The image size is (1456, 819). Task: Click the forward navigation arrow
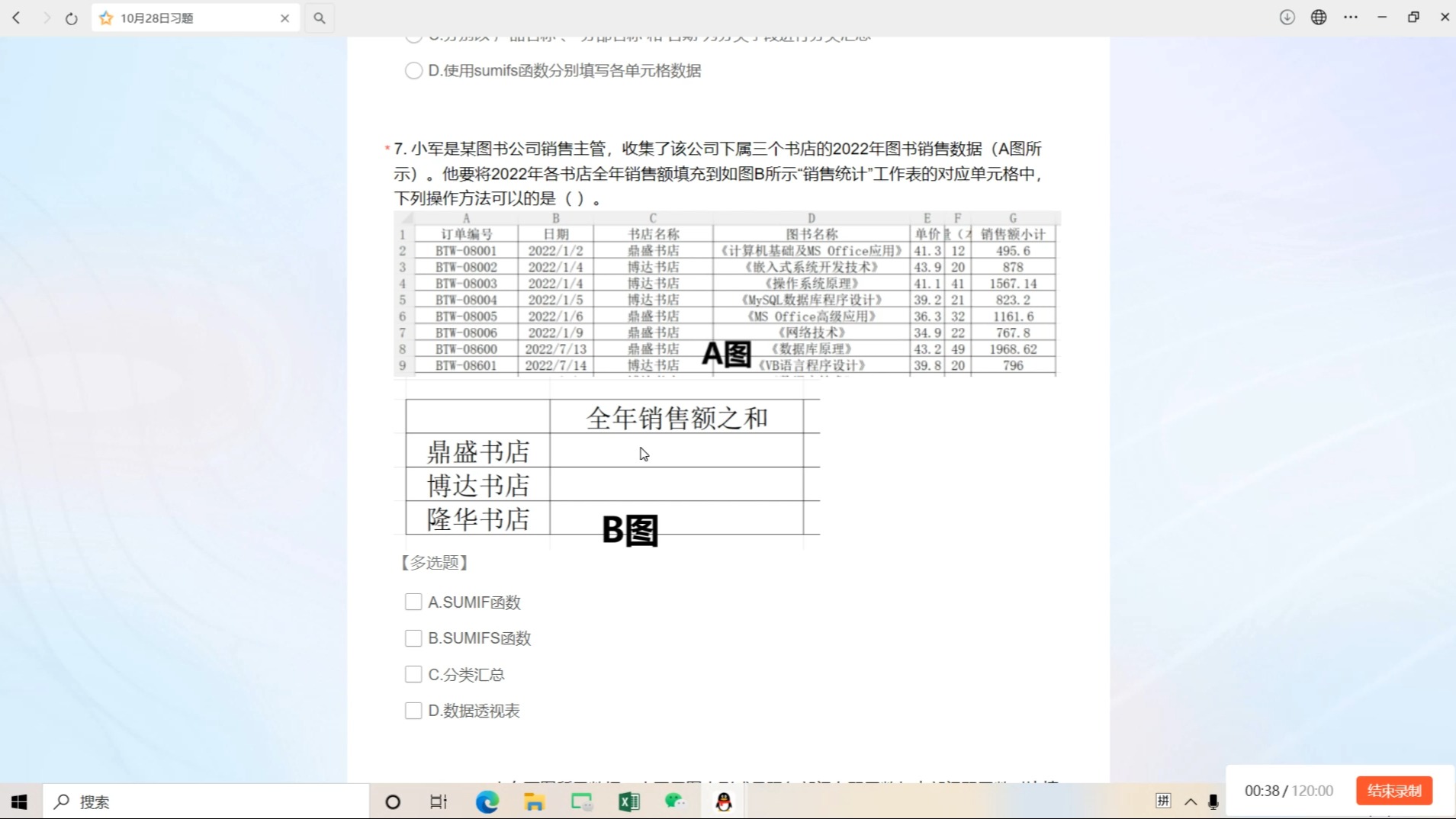(46, 18)
